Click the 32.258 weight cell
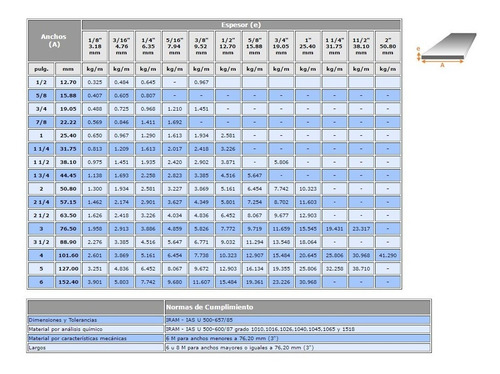This screenshot has height=374, width=500. pos(334,269)
